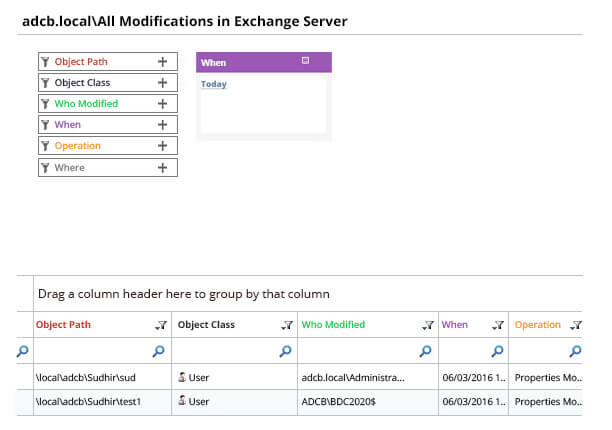
Task: Click the search magnifier in the Operation column
Action: pos(575,351)
